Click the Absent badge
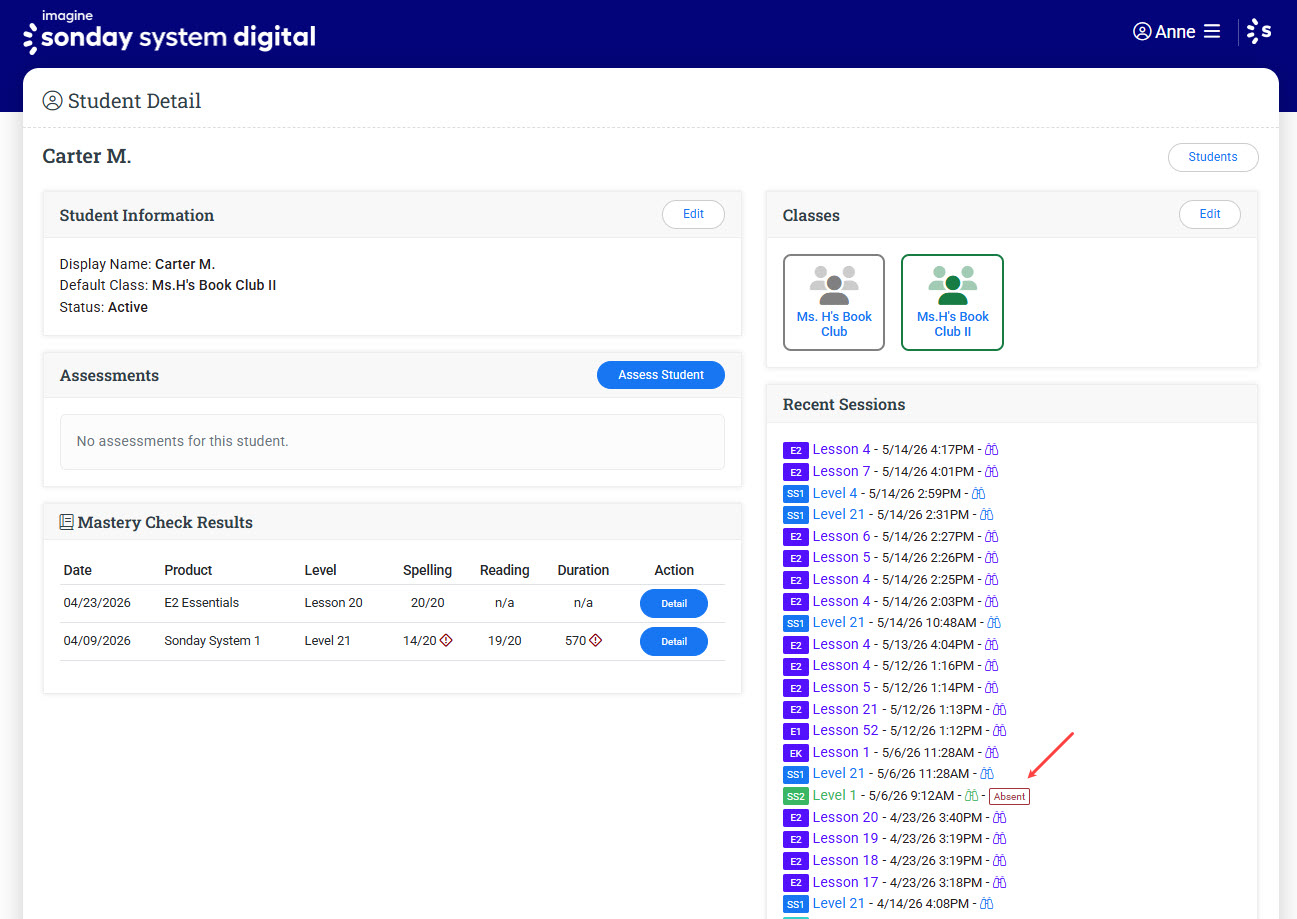The width and height of the screenshot is (1297, 919). click(1009, 796)
